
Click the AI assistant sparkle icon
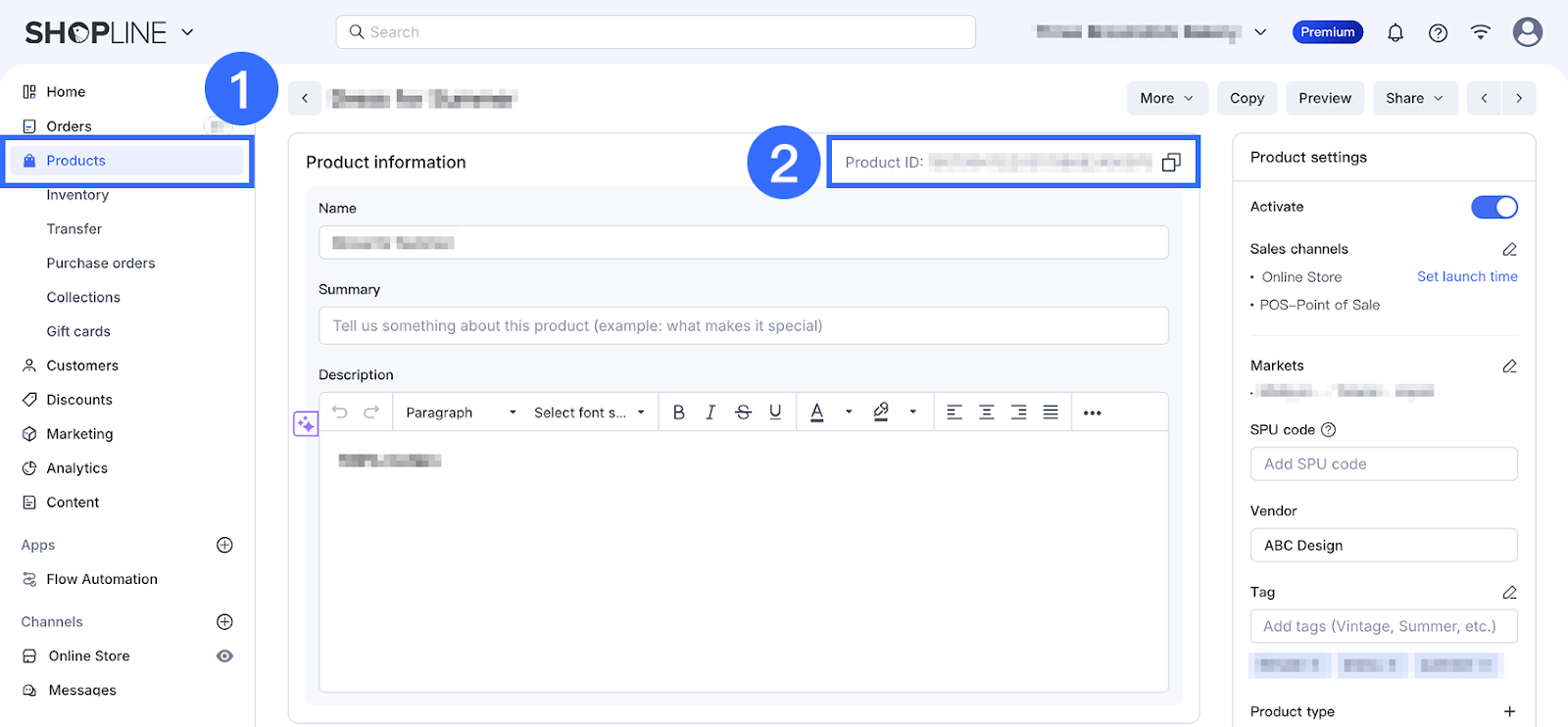coord(306,424)
